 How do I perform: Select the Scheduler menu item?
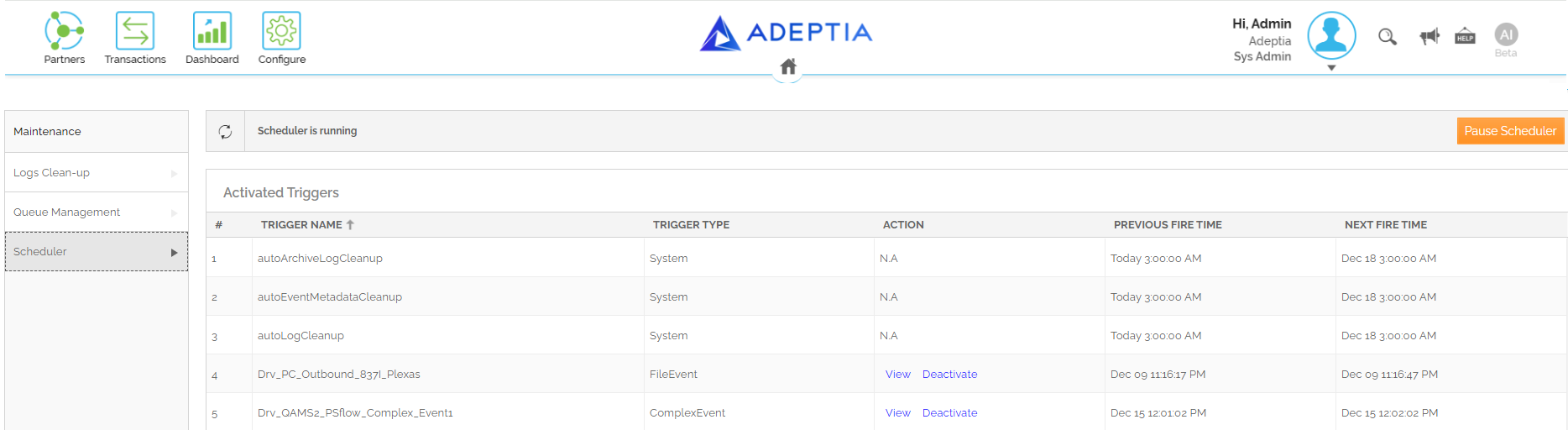tap(97, 252)
